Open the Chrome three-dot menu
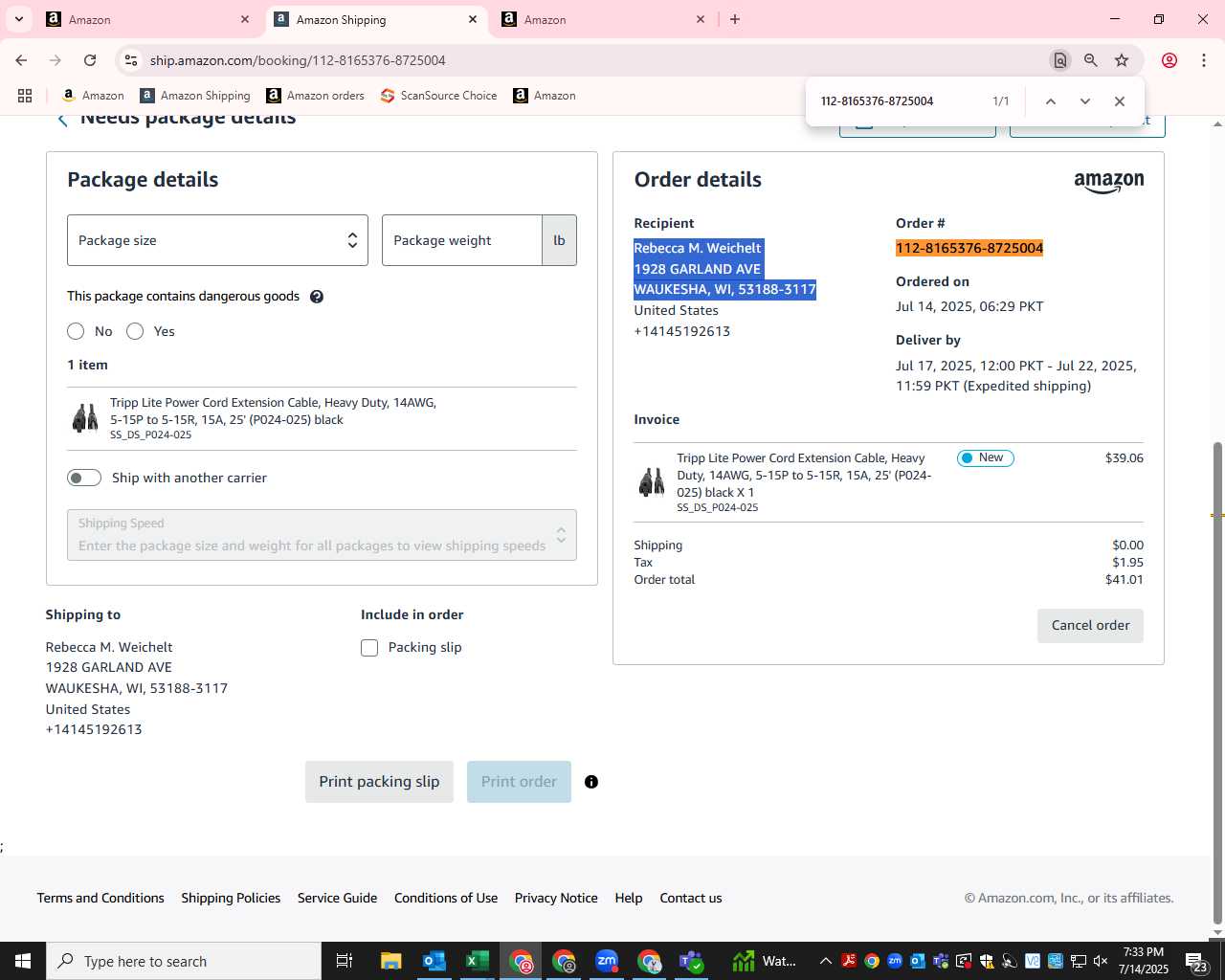 [x=1204, y=60]
